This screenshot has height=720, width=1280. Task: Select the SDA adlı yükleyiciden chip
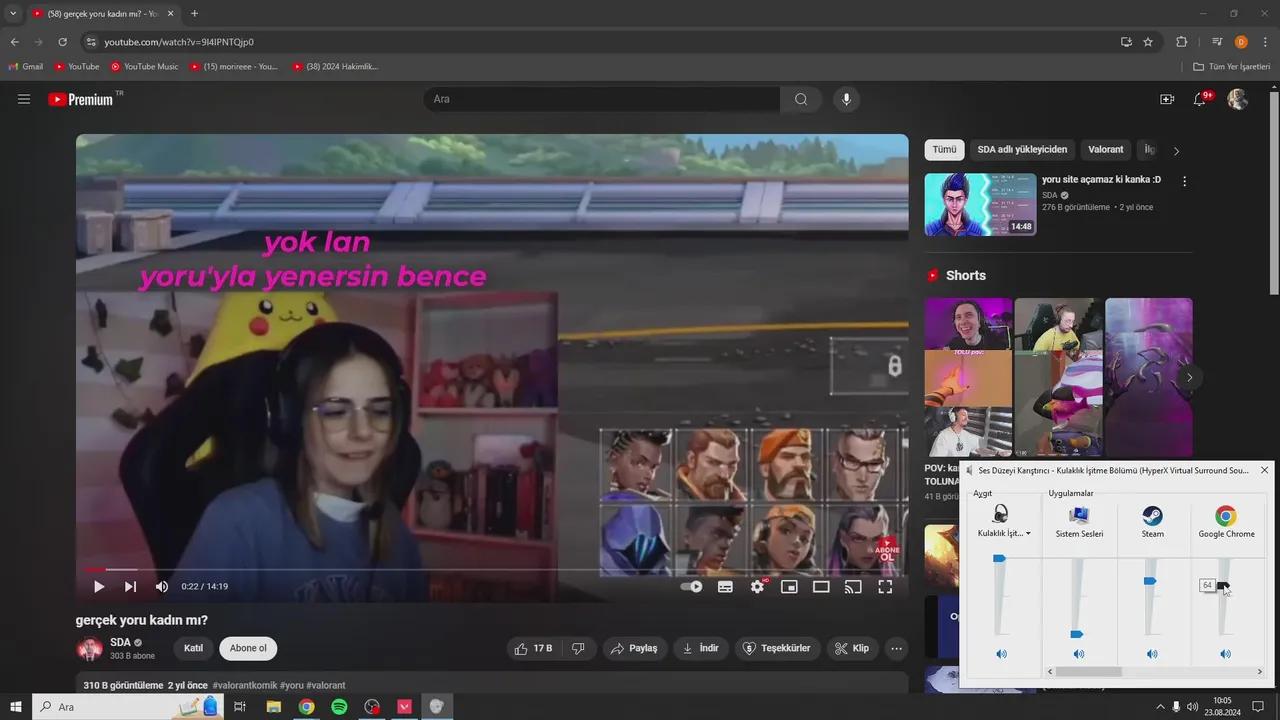coord(1022,150)
